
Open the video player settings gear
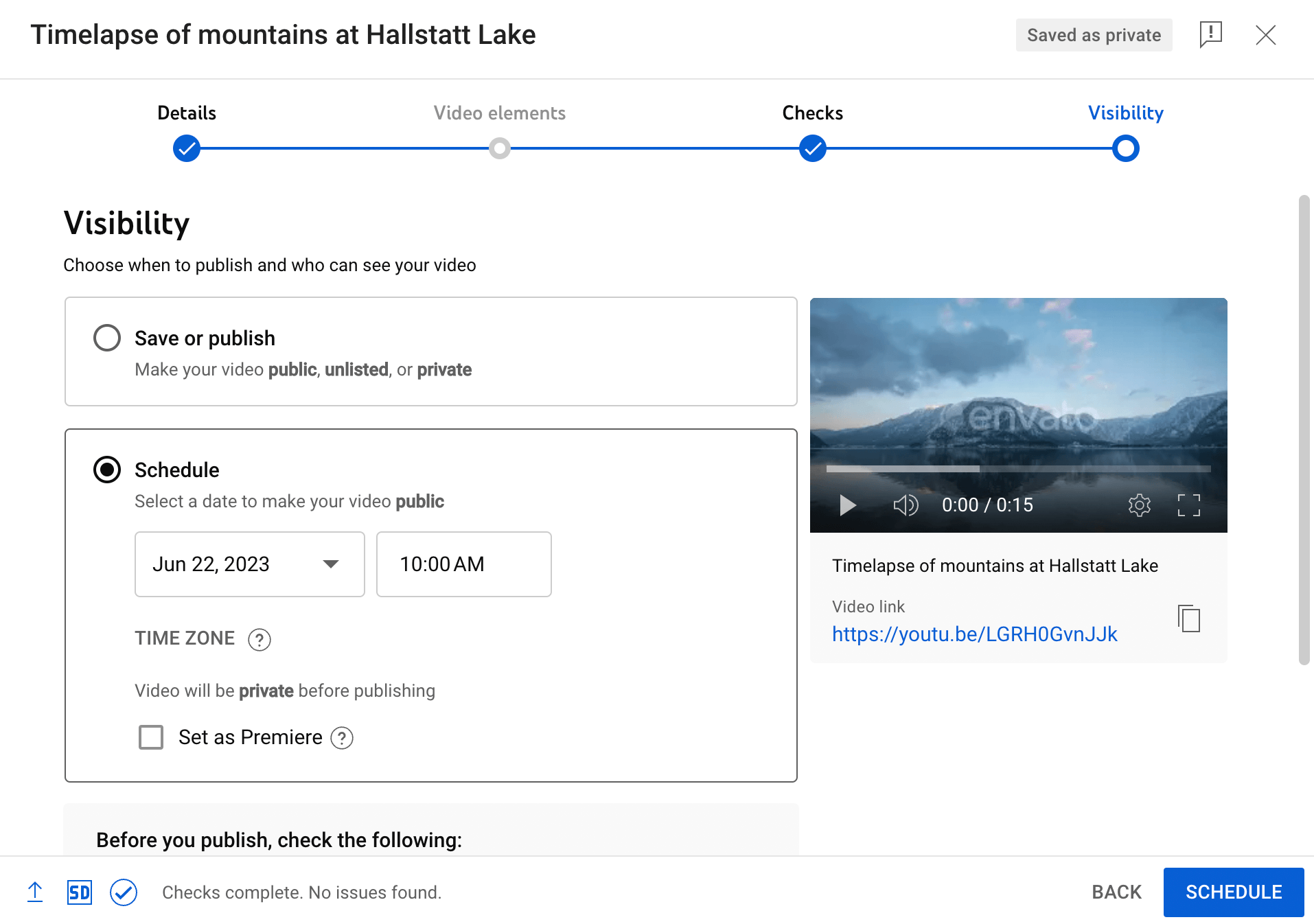click(1139, 505)
